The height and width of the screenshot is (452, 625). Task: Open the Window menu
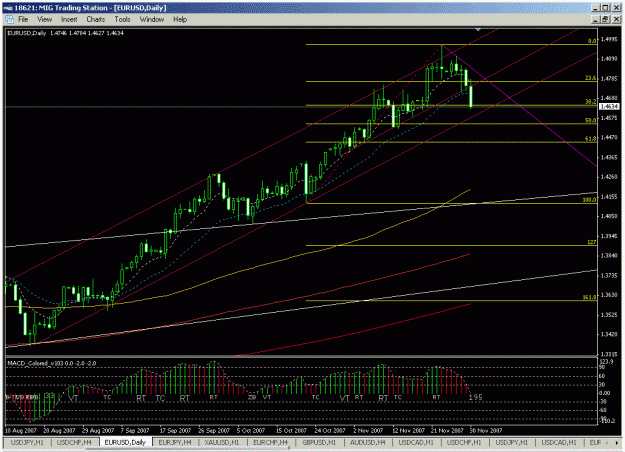point(152,19)
